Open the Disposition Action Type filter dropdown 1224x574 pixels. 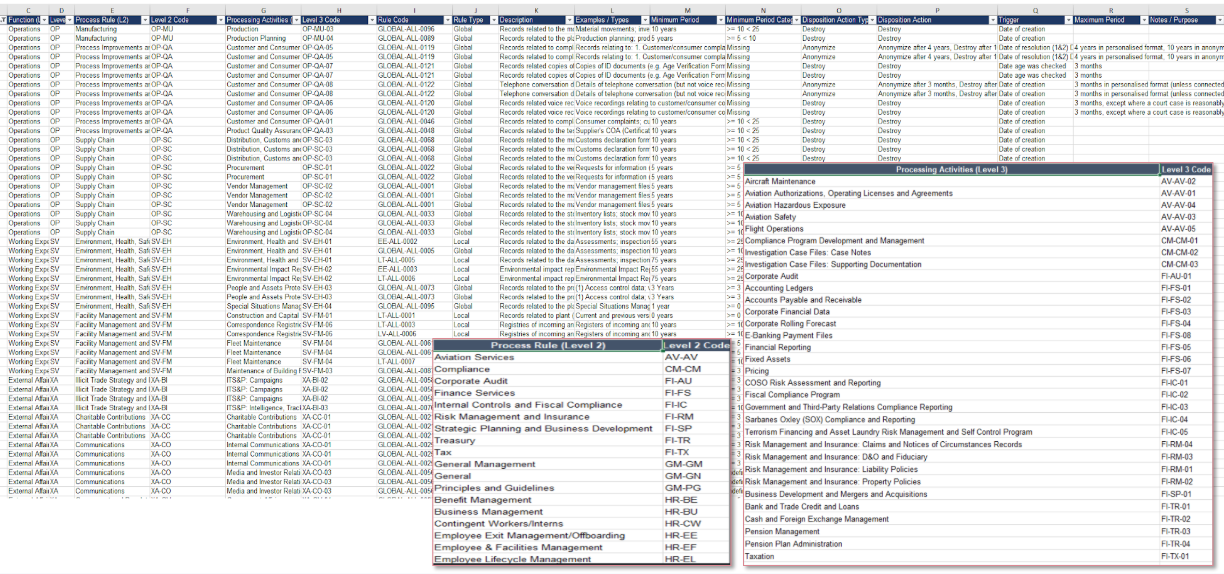pyautogui.click(x=872, y=20)
